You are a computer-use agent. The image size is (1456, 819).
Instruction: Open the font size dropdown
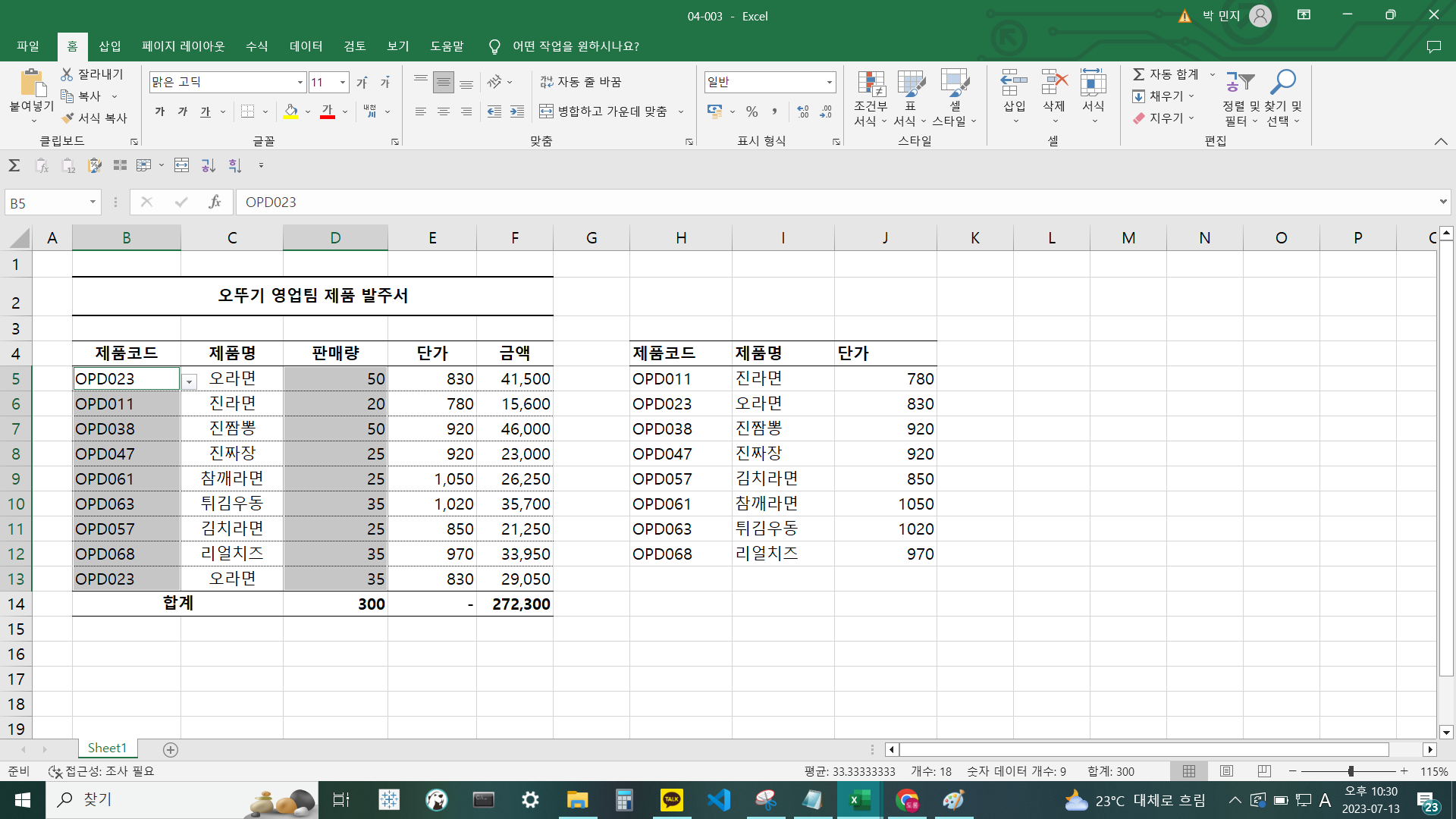(343, 82)
